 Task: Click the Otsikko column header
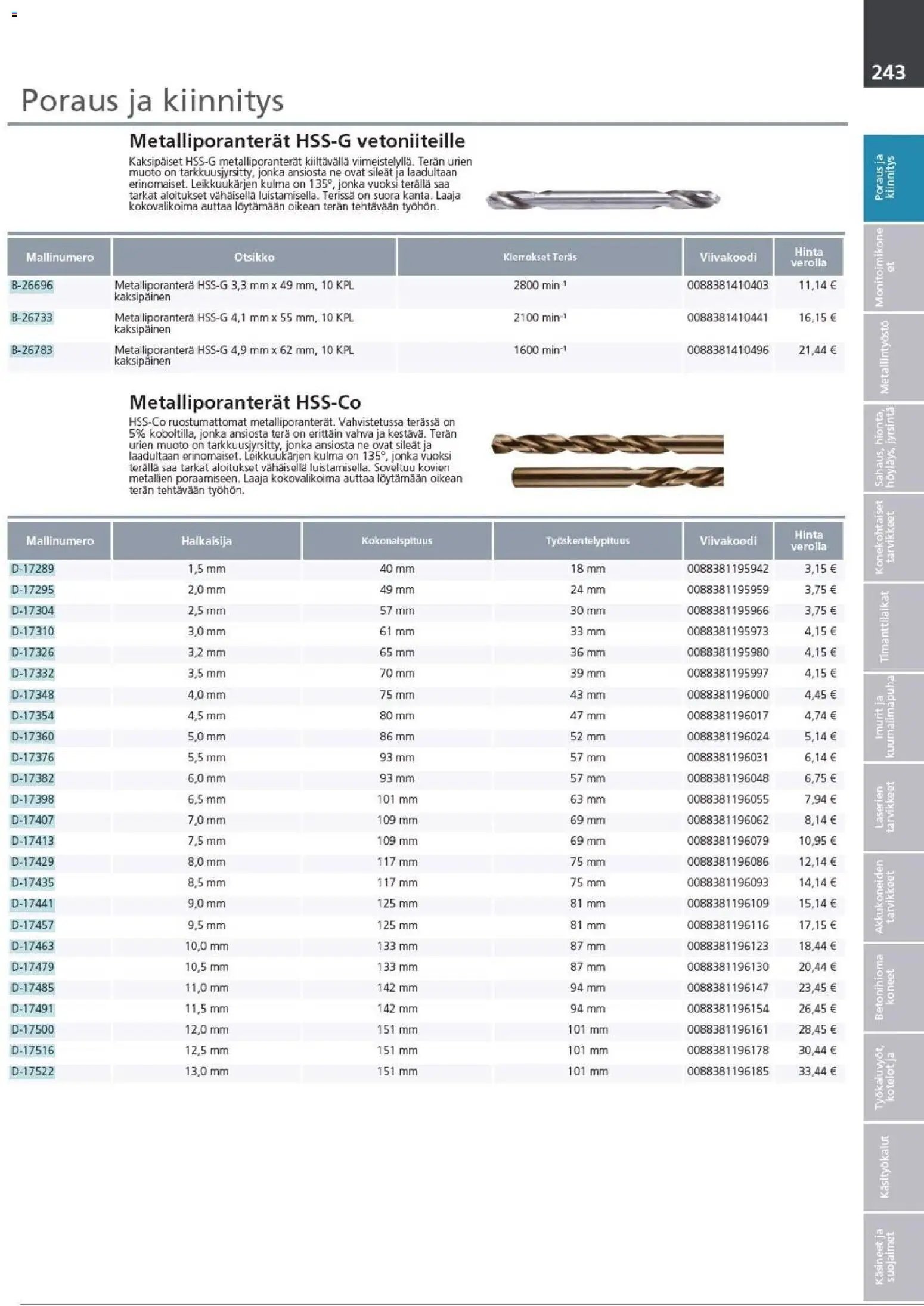254,257
